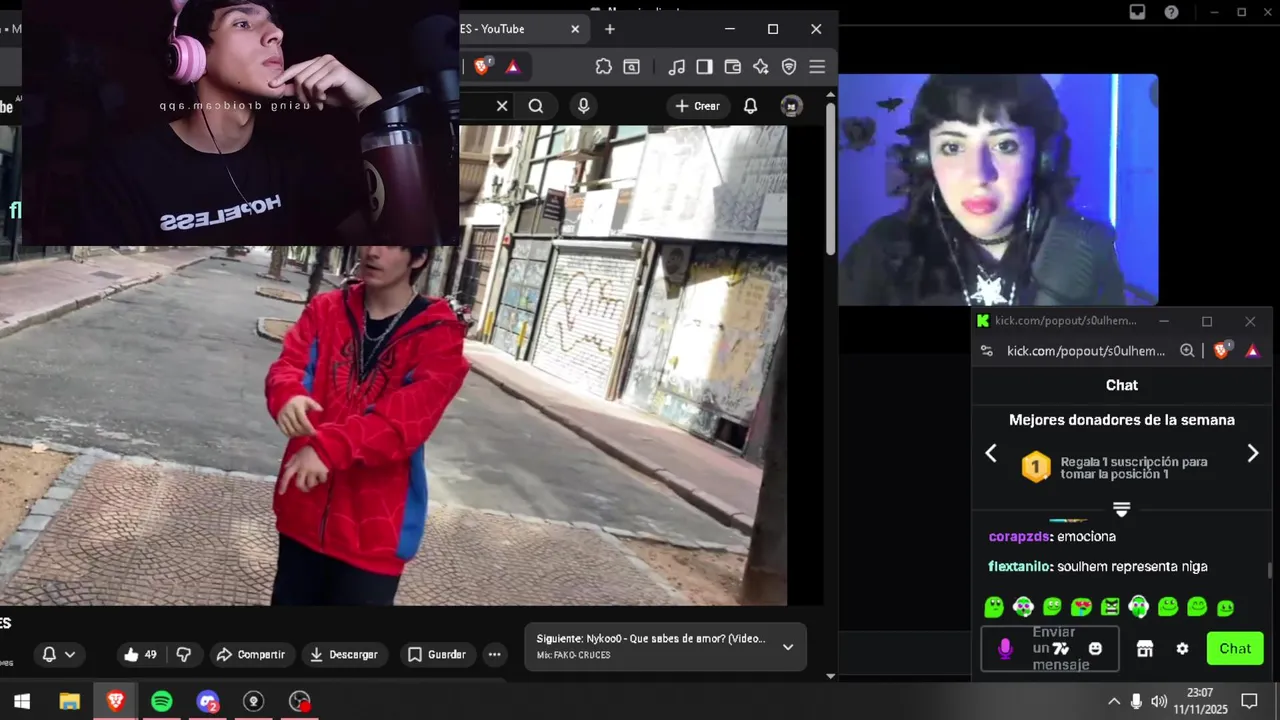Open the tab search icon in toolbar

click(x=632, y=67)
